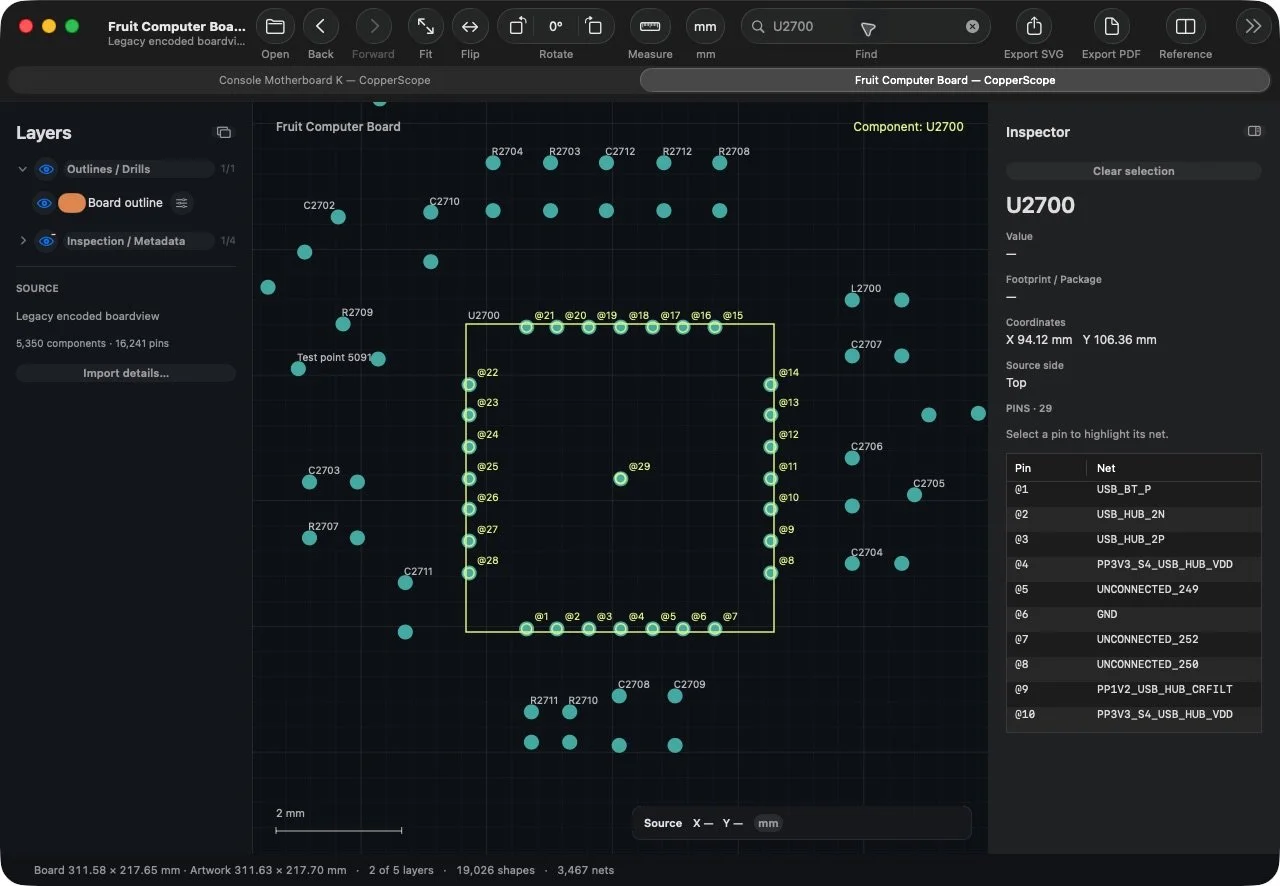
Task: Rotate the board clockwise
Action: coord(594,27)
